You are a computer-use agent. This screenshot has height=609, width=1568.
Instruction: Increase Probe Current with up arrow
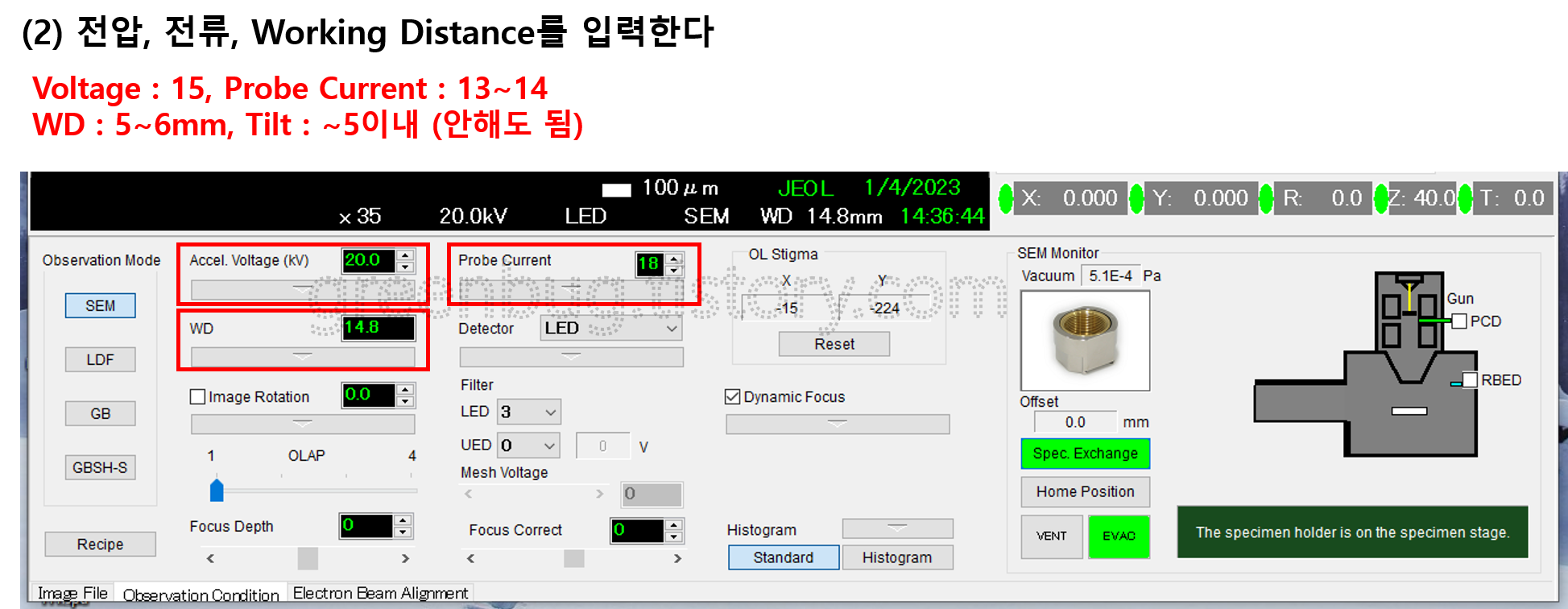coord(675,258)
